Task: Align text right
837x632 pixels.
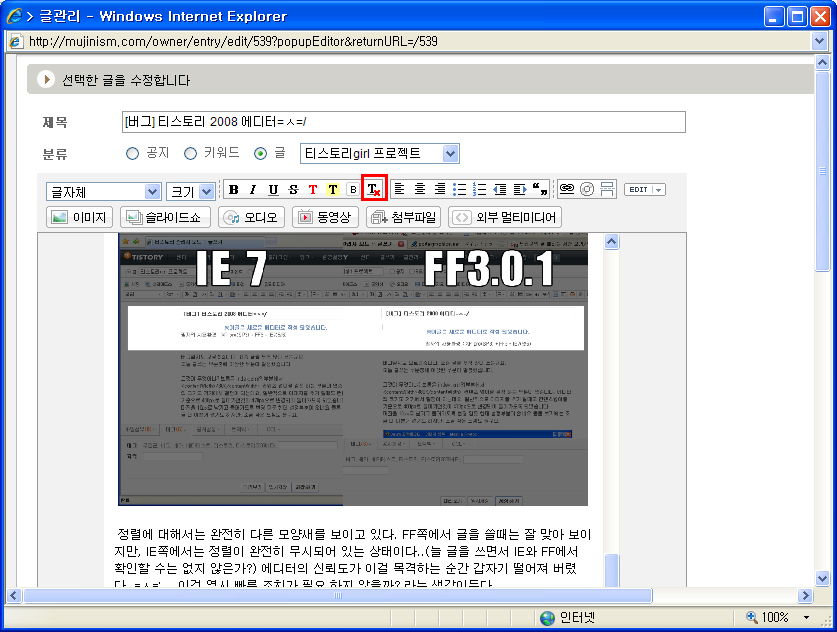Action: pyautogui.click(x=440, y=189)
